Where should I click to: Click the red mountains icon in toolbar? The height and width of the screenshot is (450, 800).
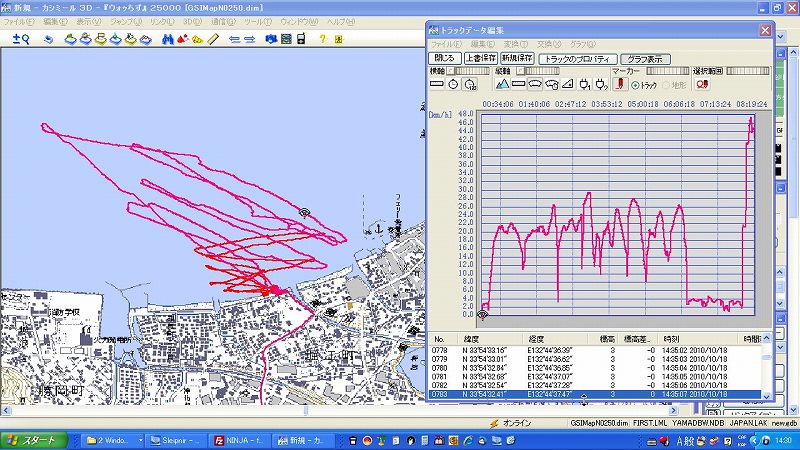pyautogui.click(x=183, y=39)
